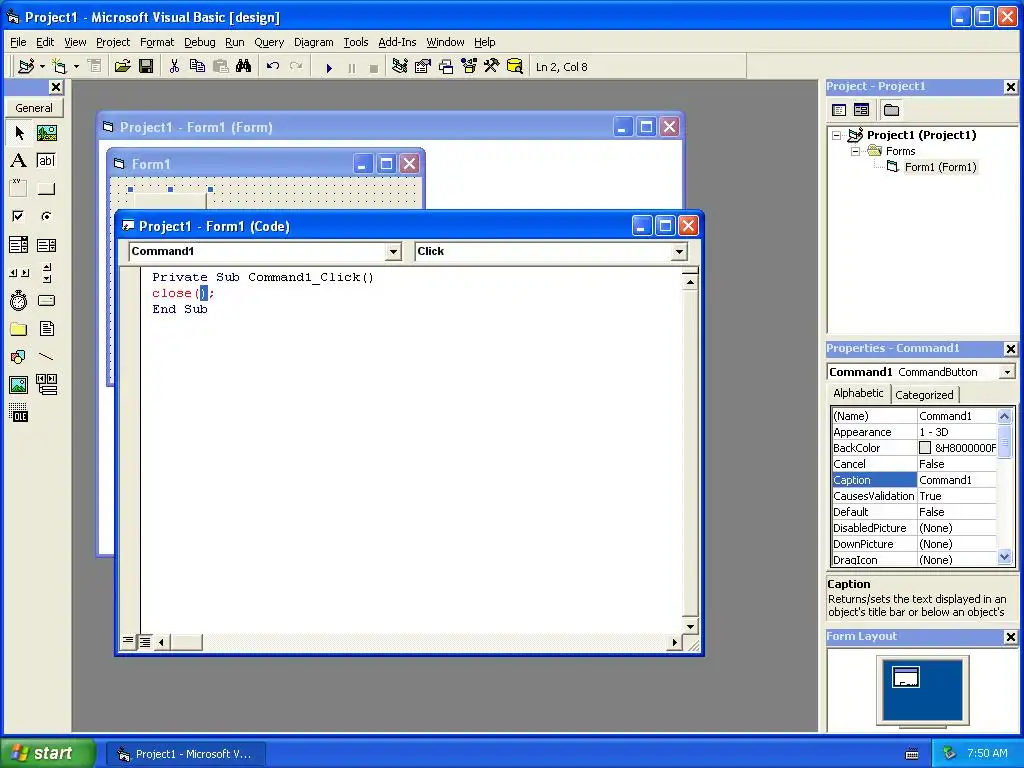Image resolution: width=1024 pixels, height=768 pixels.
Task: Open the Click procedure dropdown
Action: (679, 251)
